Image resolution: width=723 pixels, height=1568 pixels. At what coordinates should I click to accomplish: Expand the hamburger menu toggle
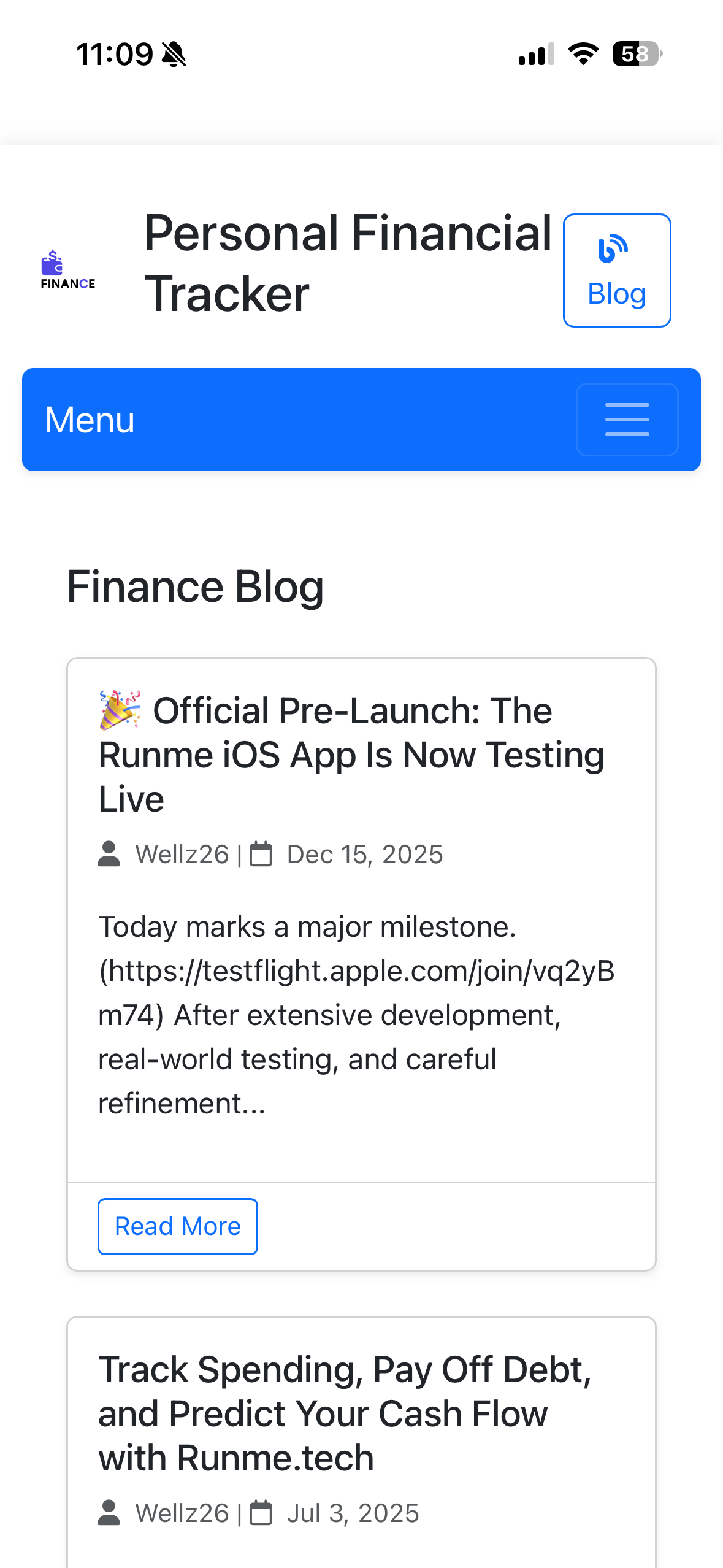pos(627,420)
